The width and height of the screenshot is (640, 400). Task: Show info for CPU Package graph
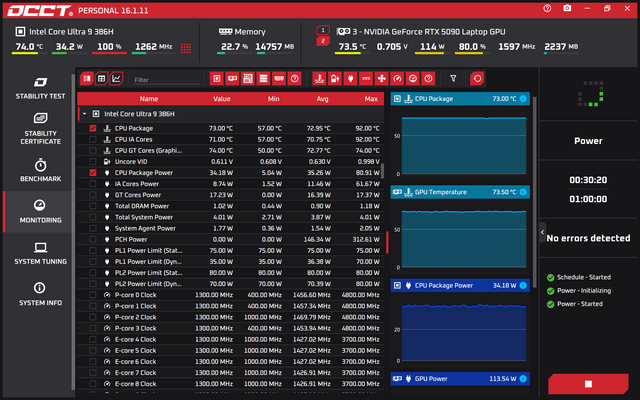coord(523,99)
